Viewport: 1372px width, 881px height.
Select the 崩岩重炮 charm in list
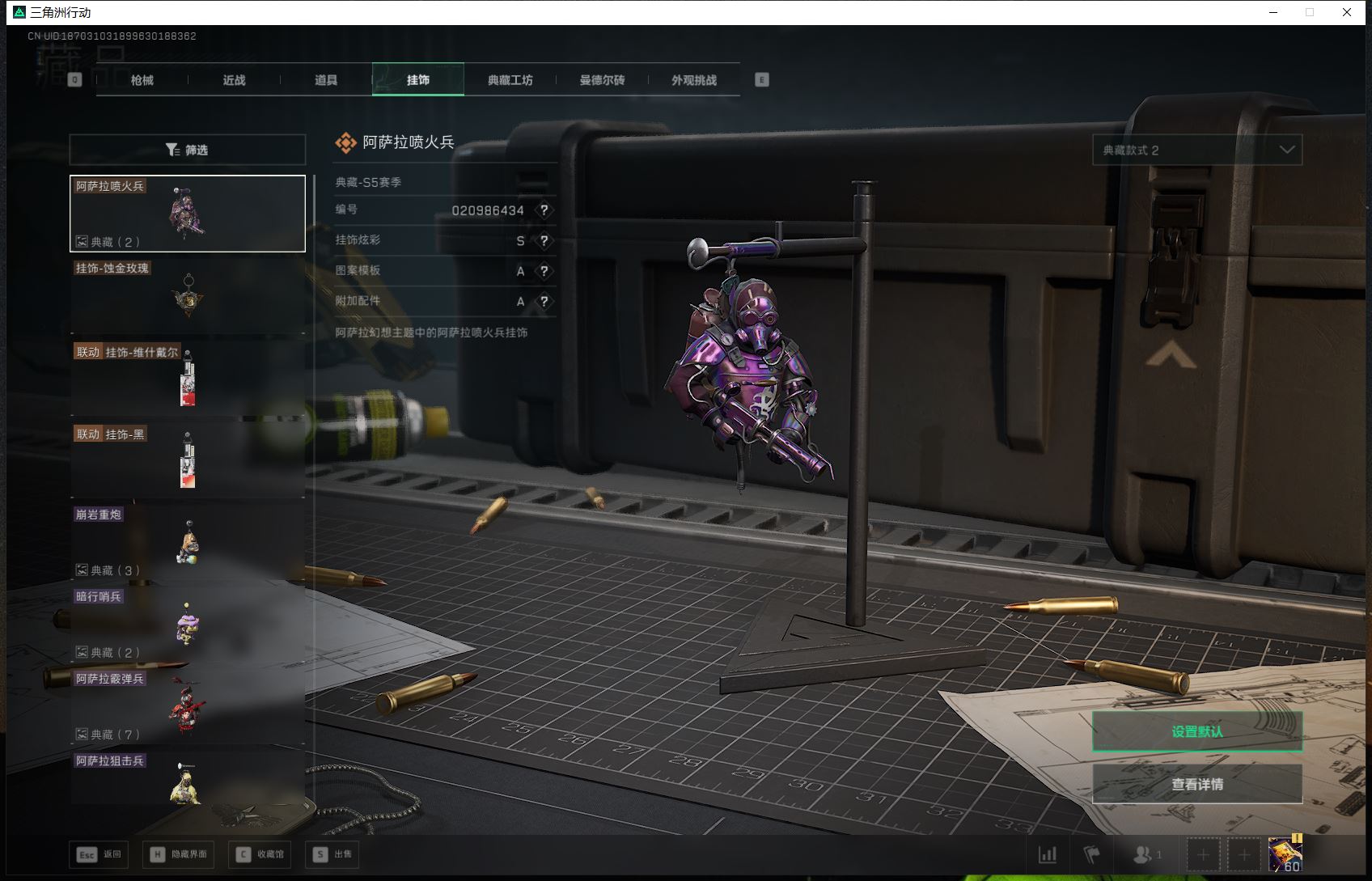[x=188, y=542]
